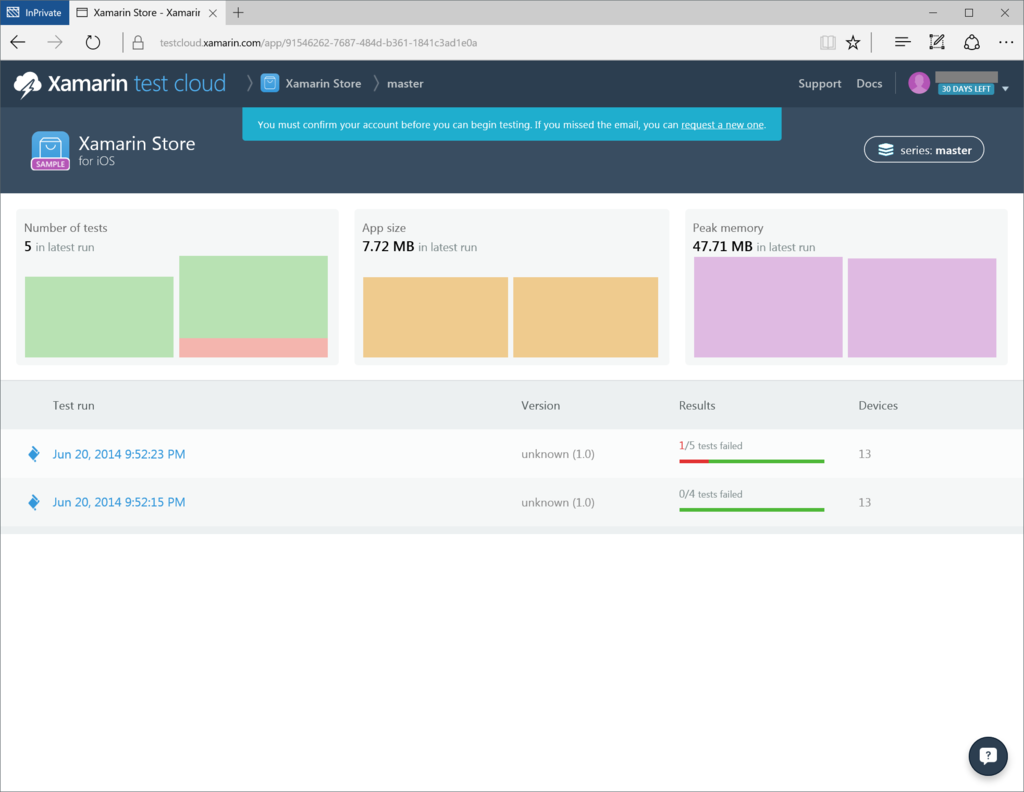Viewport: 1024px width, 792px height.
Task: Click 47.71 MB peak memory value
Action: 722,246
